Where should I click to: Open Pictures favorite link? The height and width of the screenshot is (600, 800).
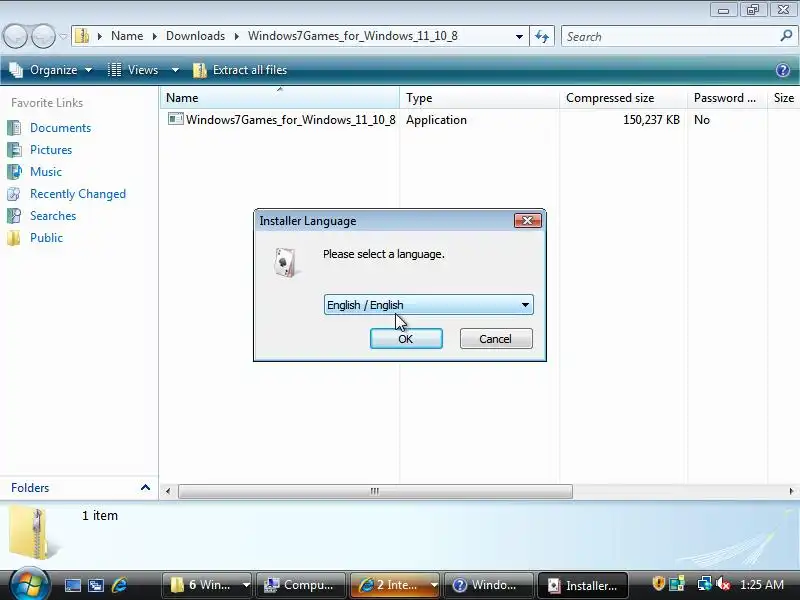[x=51, y=149]
